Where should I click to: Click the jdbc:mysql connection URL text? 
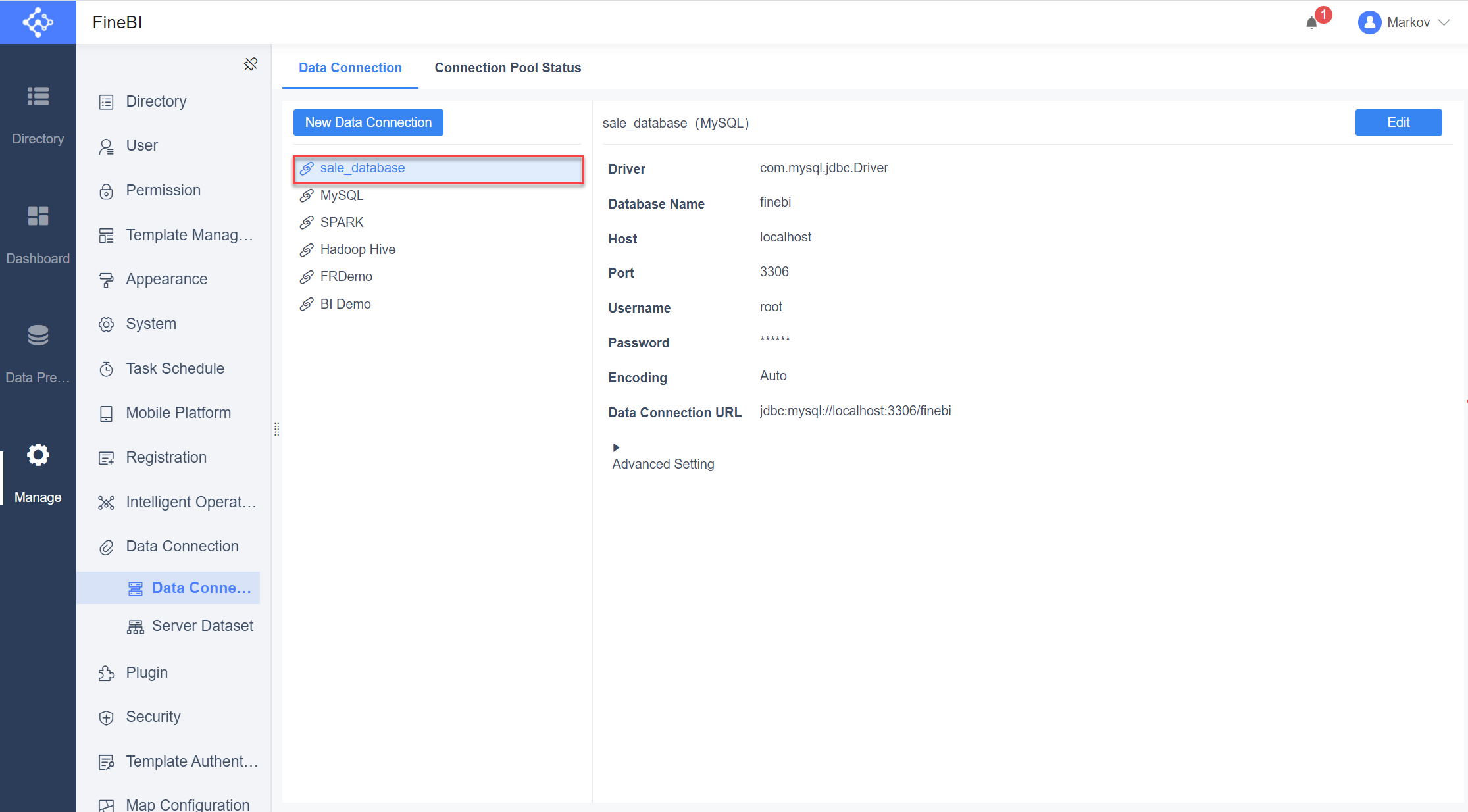pos(855,411)
